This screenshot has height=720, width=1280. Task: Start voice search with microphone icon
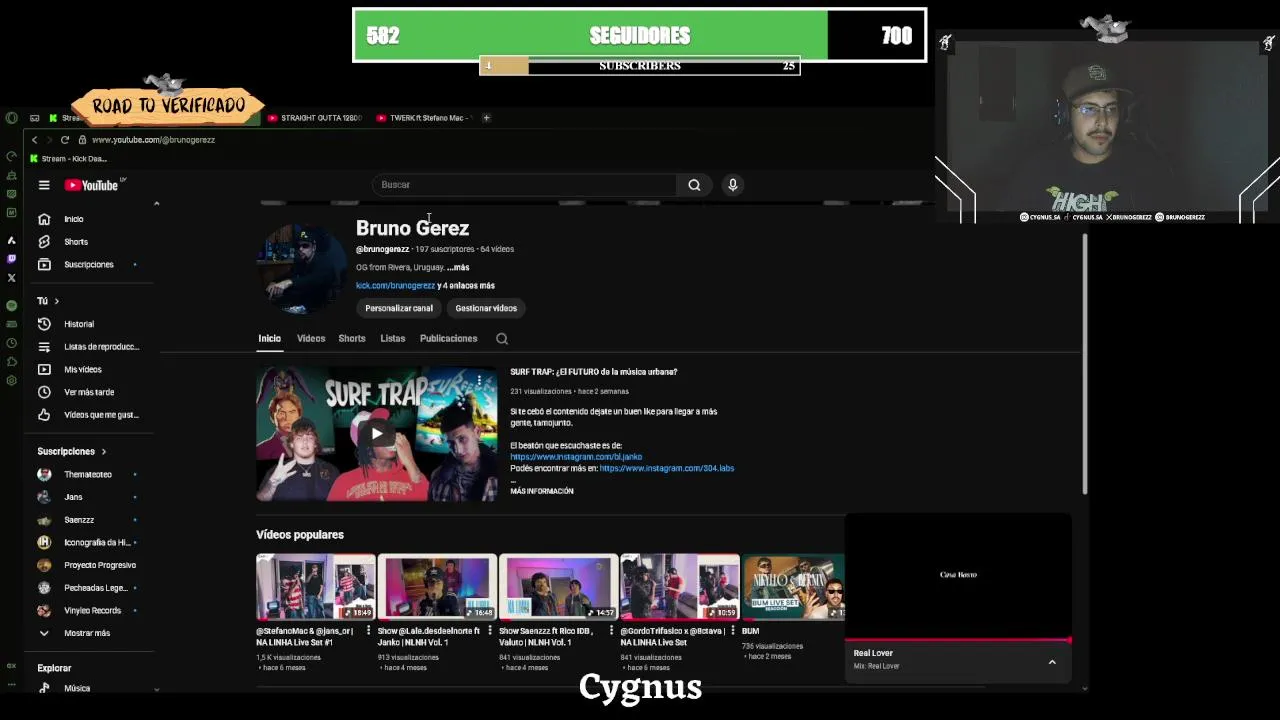(x=733, y=185)
